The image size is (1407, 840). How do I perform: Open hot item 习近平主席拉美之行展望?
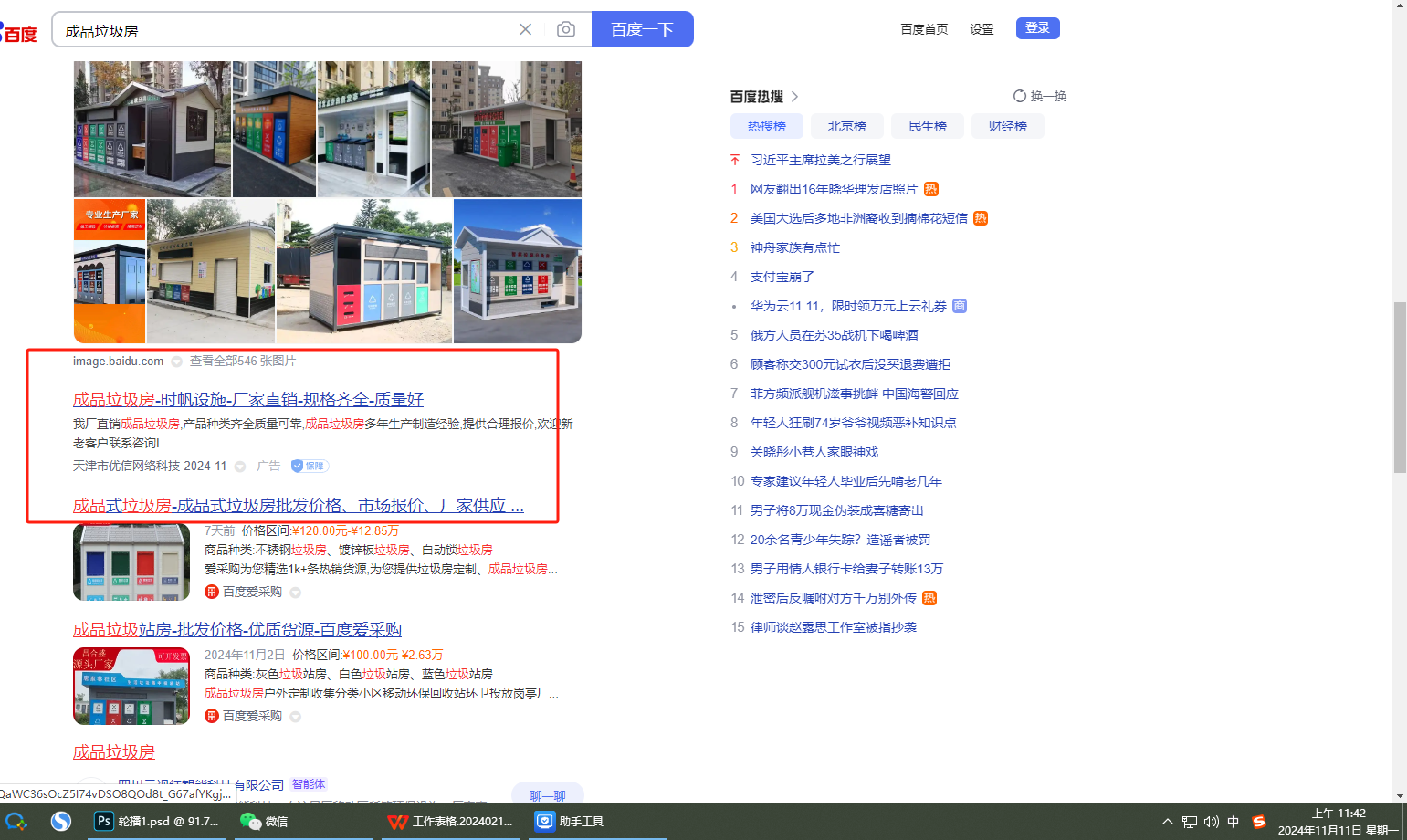tap(820, 160)
